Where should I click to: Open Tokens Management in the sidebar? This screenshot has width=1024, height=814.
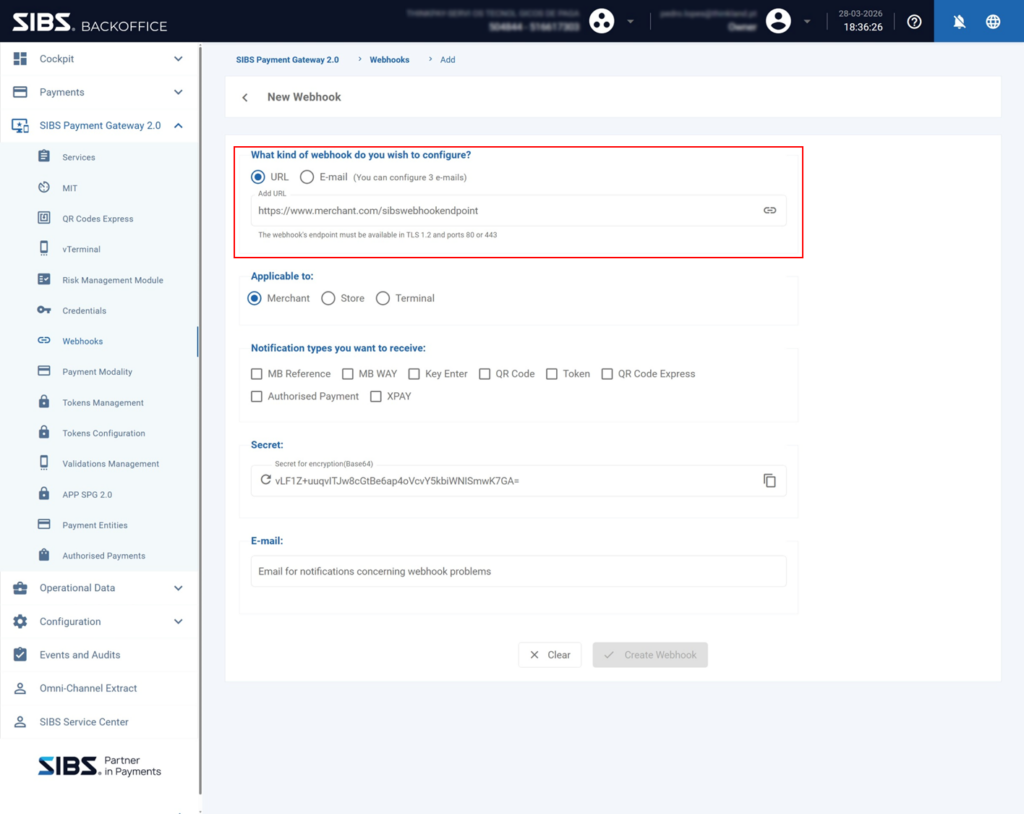pyautogui.click(x=102, y=403)
